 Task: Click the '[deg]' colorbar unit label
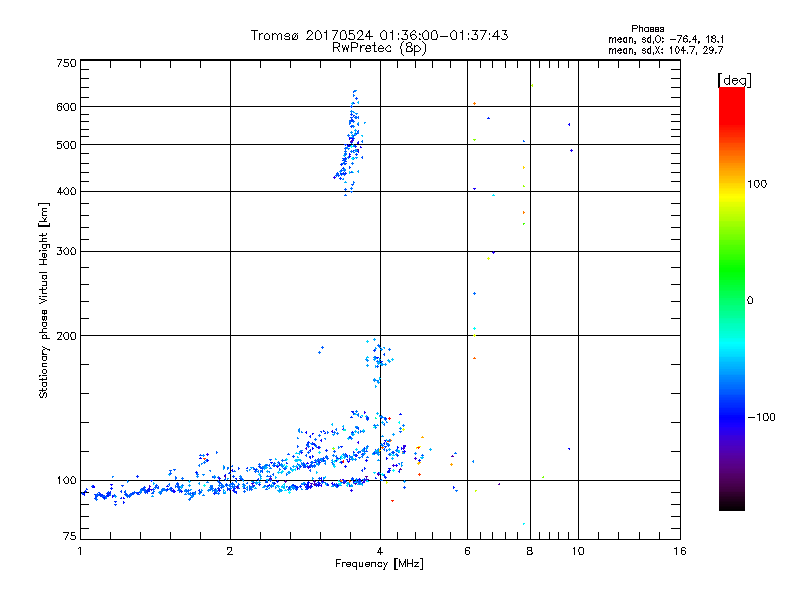click(x=734, y=81)
